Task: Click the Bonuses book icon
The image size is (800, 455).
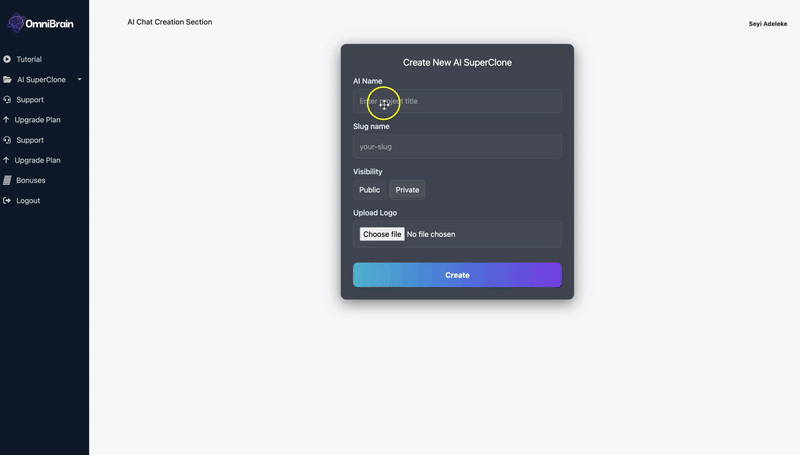Action: coord(7,180)
